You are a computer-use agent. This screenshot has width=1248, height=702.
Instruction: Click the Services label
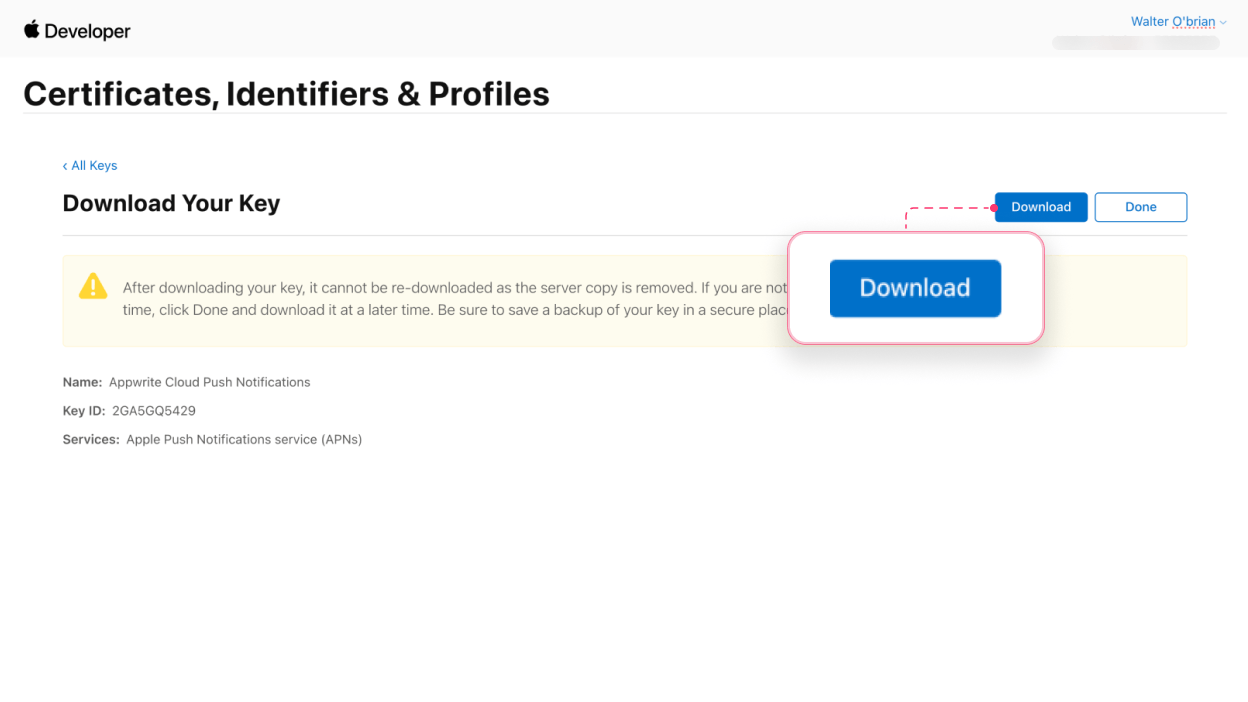[x=91, y=439]
